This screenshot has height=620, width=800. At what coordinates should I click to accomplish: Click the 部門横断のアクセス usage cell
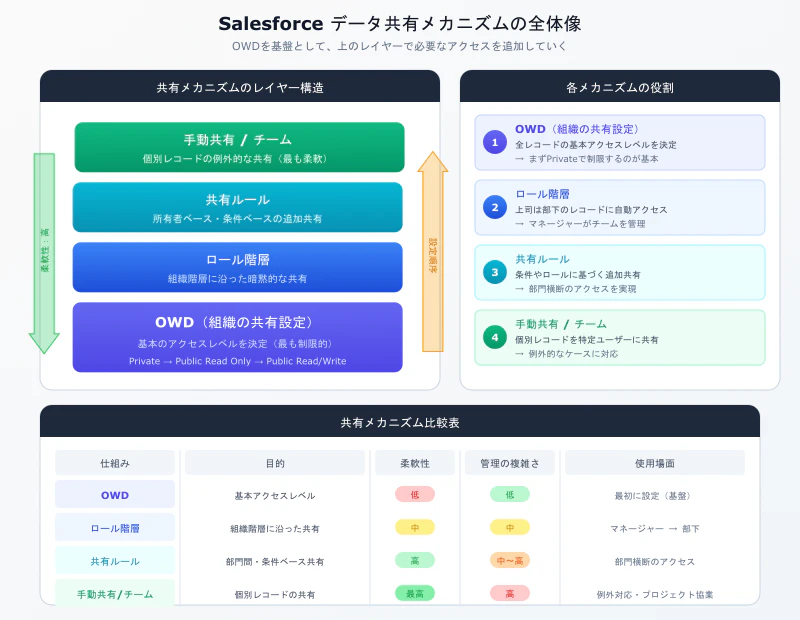point(655,562)
